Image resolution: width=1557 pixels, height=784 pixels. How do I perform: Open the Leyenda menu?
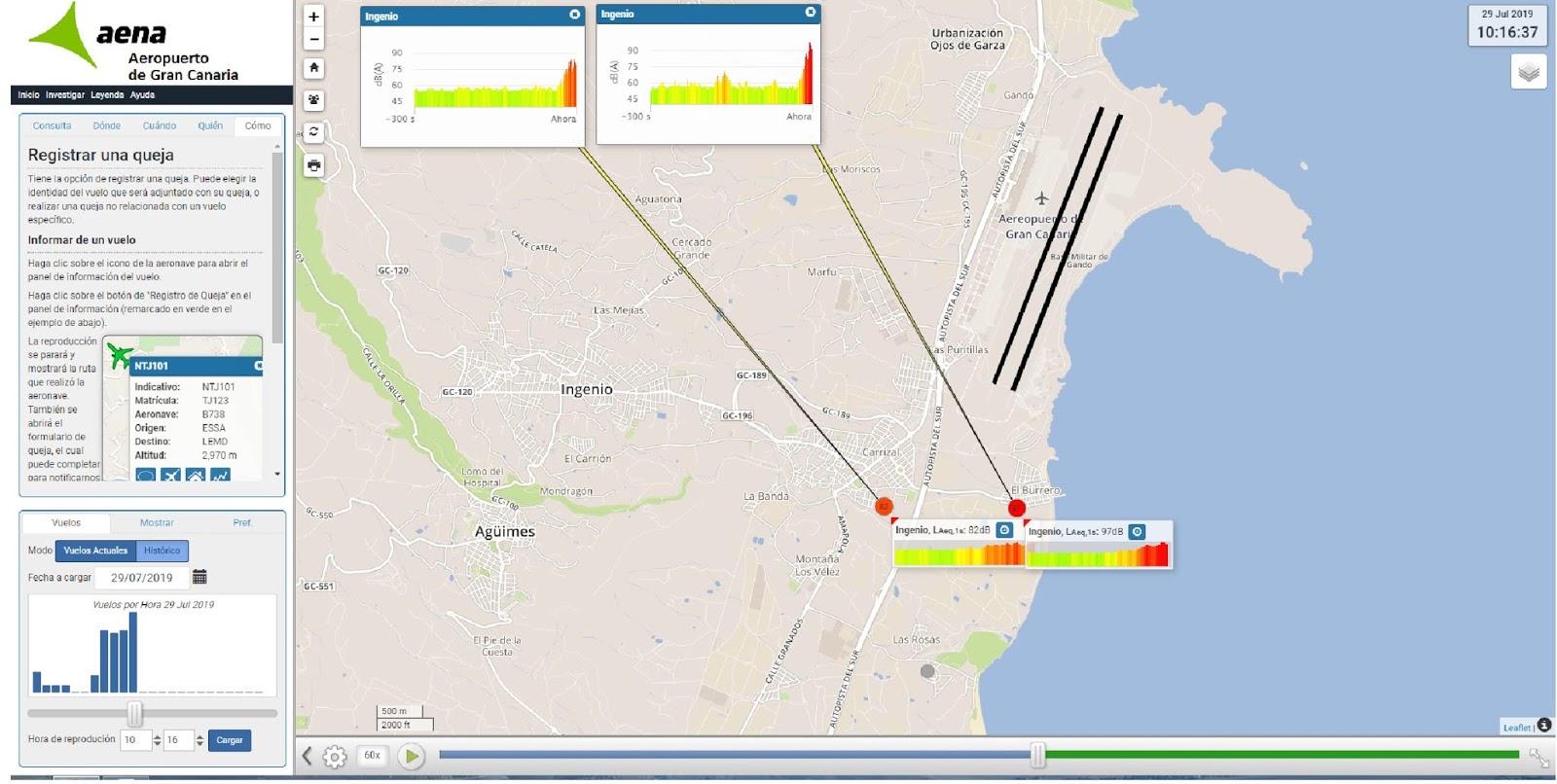tap(107, 95)
